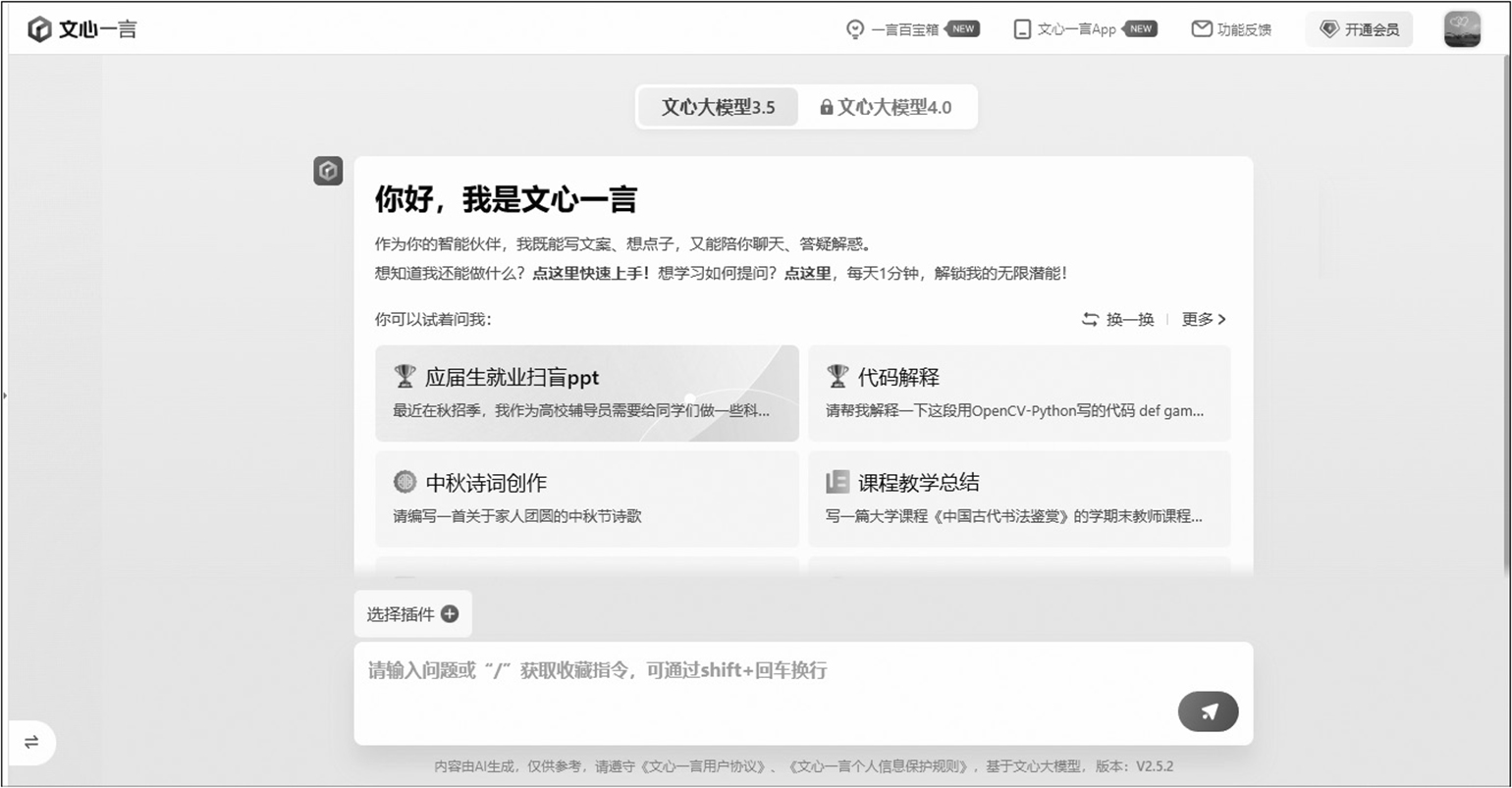Click the heading 你好，我是文心一言
This screenshot has width=1512, height=788.
(x=506, y=199)
